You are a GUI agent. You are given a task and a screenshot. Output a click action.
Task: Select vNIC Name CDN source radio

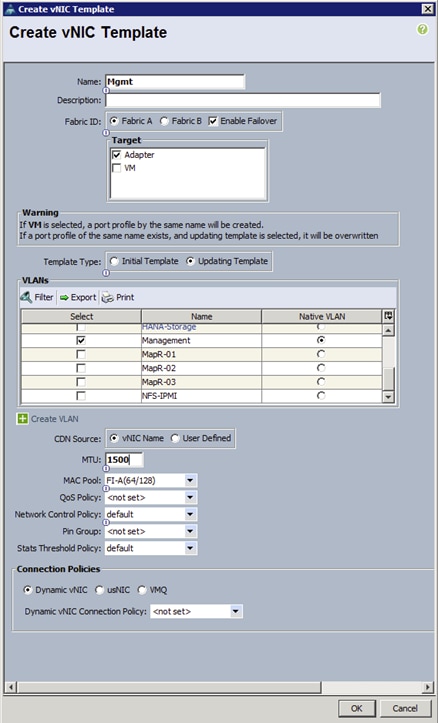(x=114, y=439)
